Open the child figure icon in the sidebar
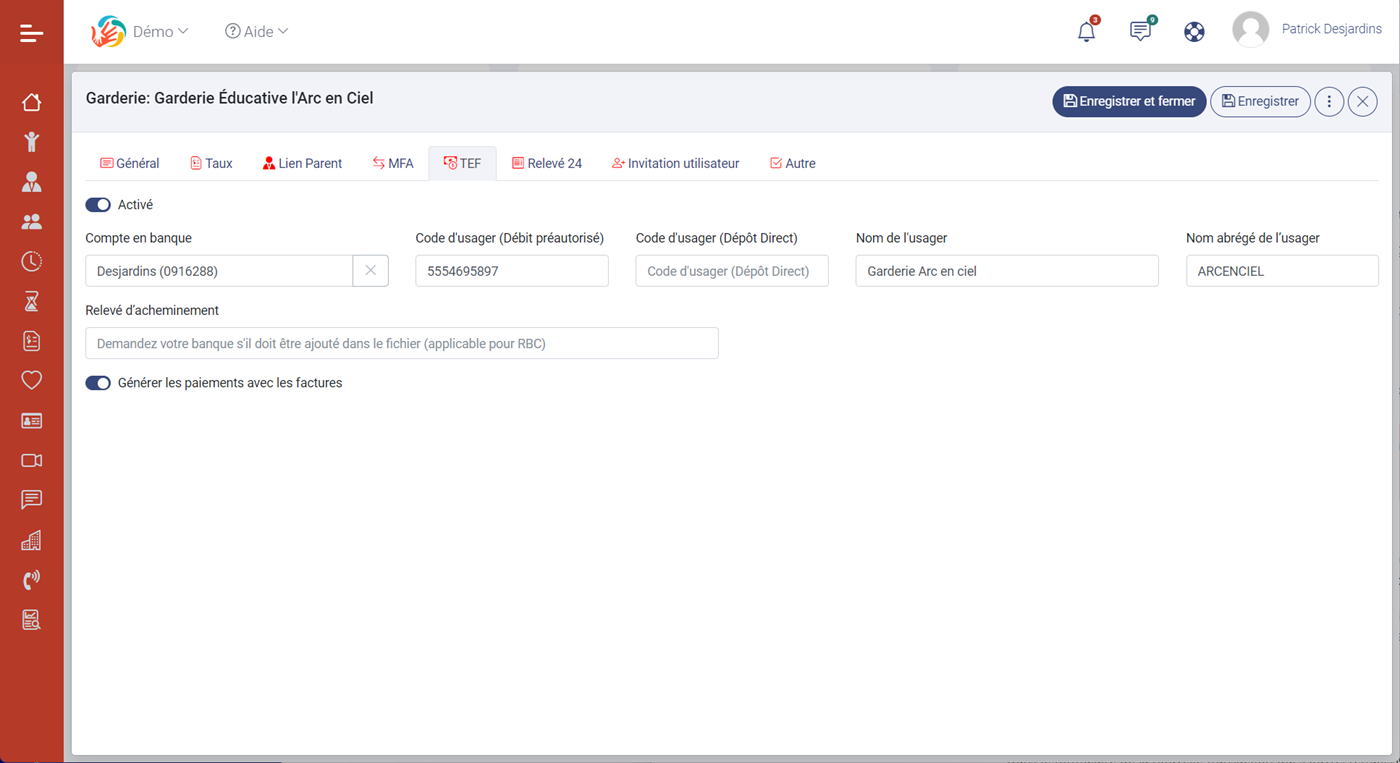Screen dimensions: 1400x763 31,141
